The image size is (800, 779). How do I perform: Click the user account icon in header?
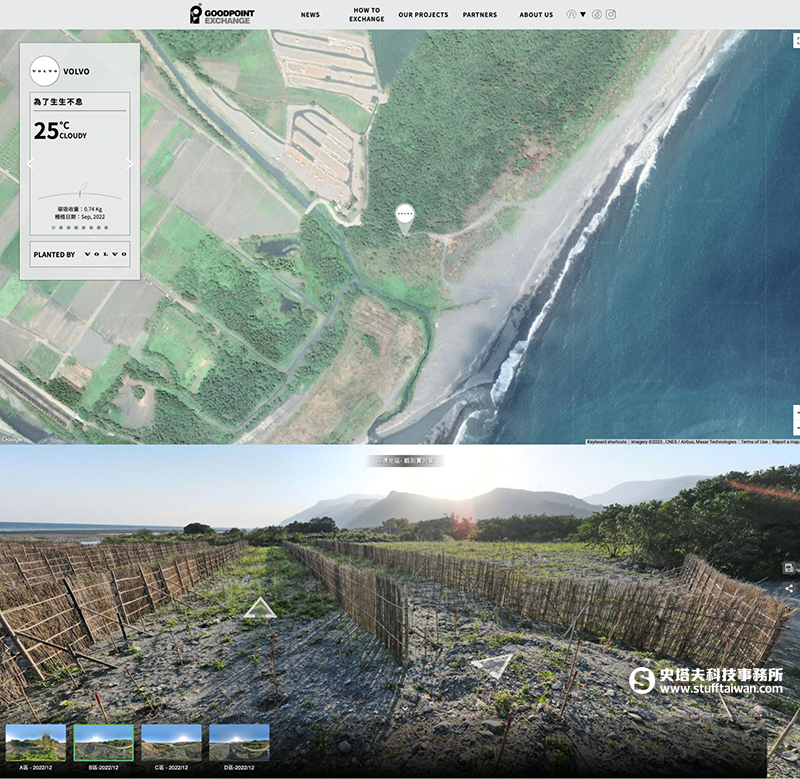(x=571, y=15)
